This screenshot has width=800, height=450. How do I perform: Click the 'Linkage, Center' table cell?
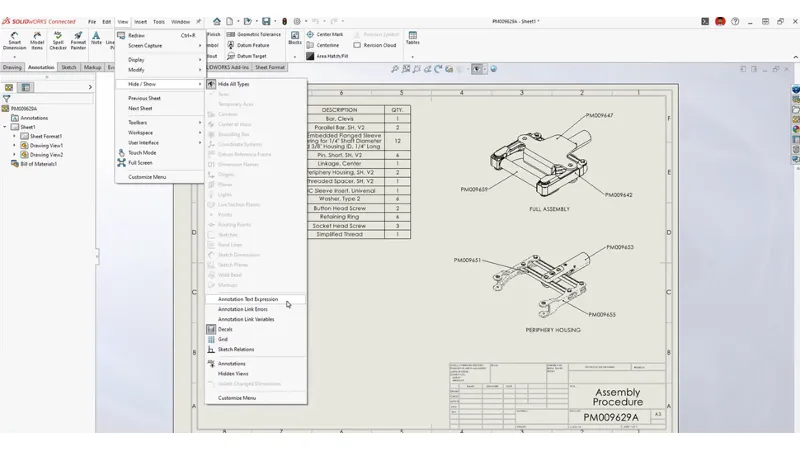(x=339, y=164)
